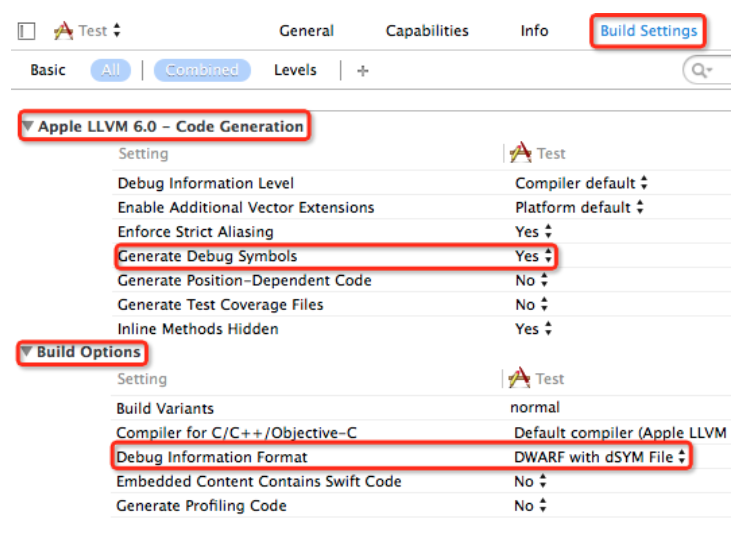Toggle the All settings filter
This screenshot has height=554, width=746.
click(110, 70)
